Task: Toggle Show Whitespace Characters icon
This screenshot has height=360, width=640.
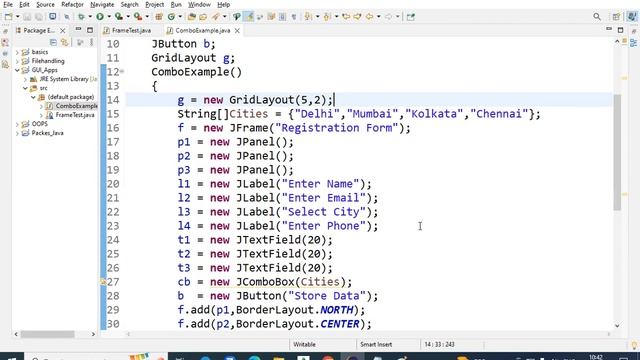Action: [x=294, y=17]
